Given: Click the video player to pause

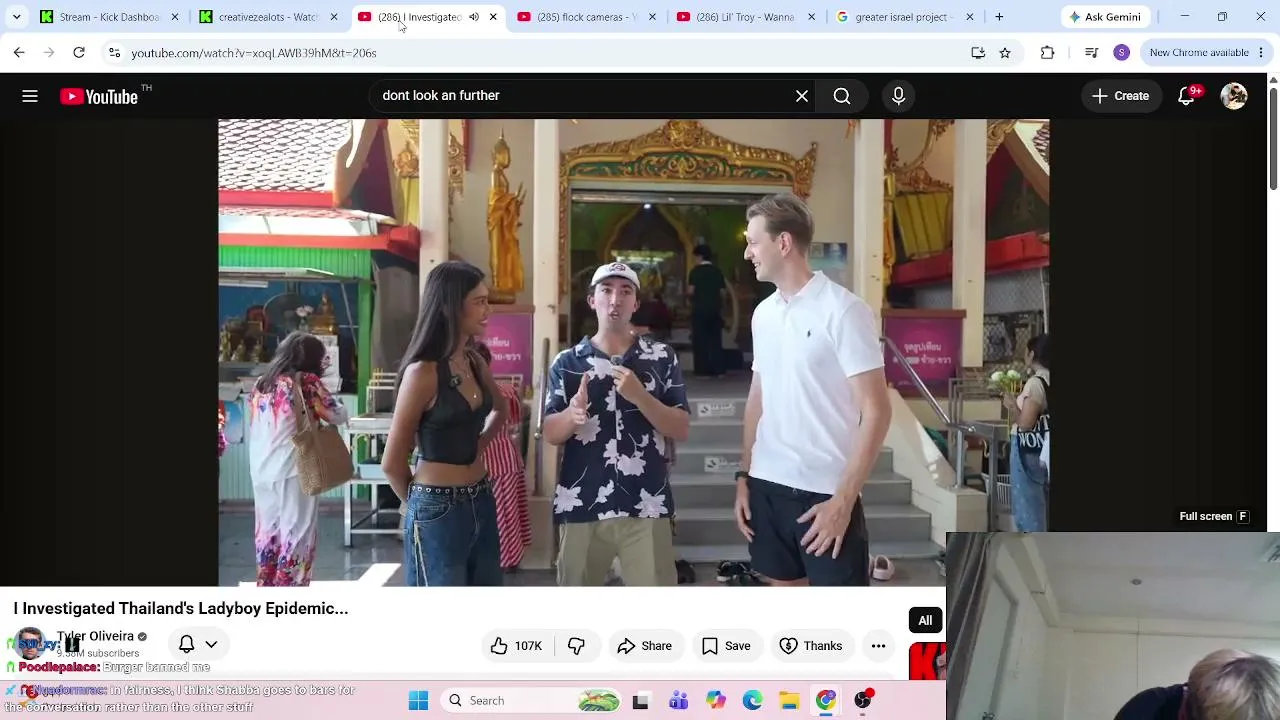Looking at the screenshot, I should (x=634, y=352).
